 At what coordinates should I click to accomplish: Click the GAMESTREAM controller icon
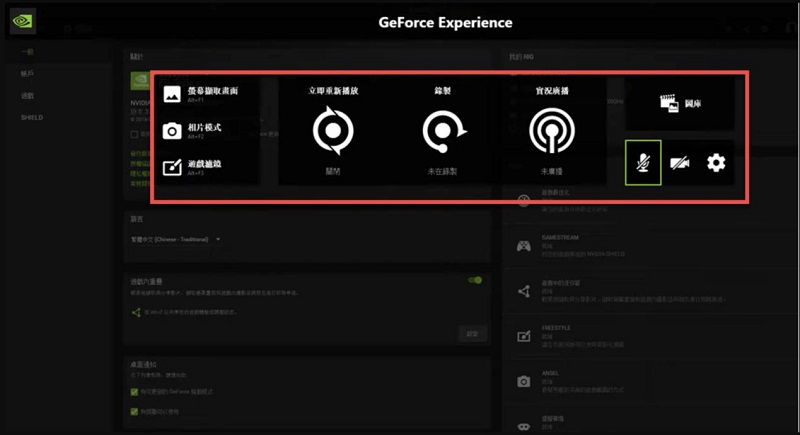click(523, 246)
